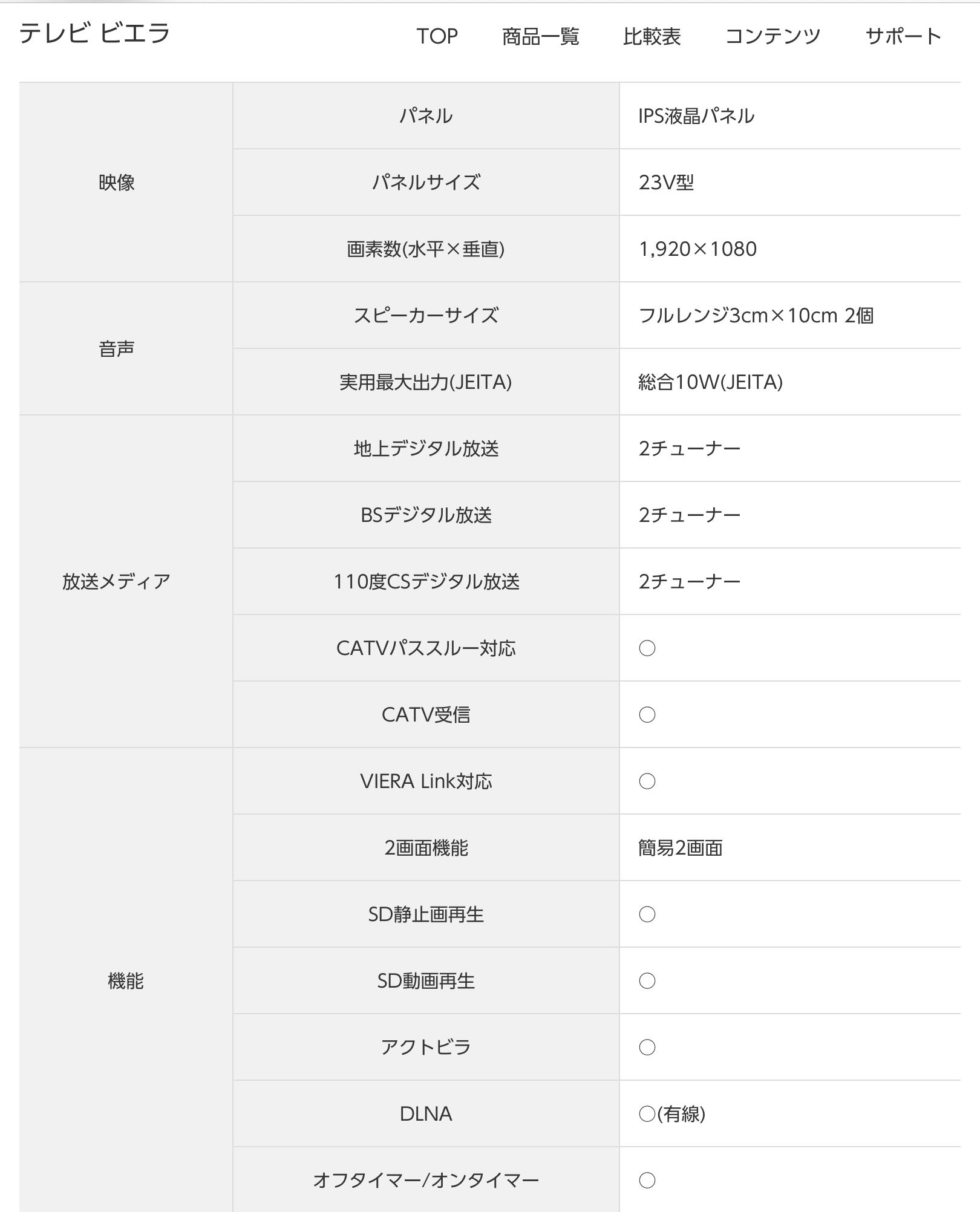
Task: Click the circle mark for SD静止画再生
Action: pyautogui.click(x=647, y=914)
